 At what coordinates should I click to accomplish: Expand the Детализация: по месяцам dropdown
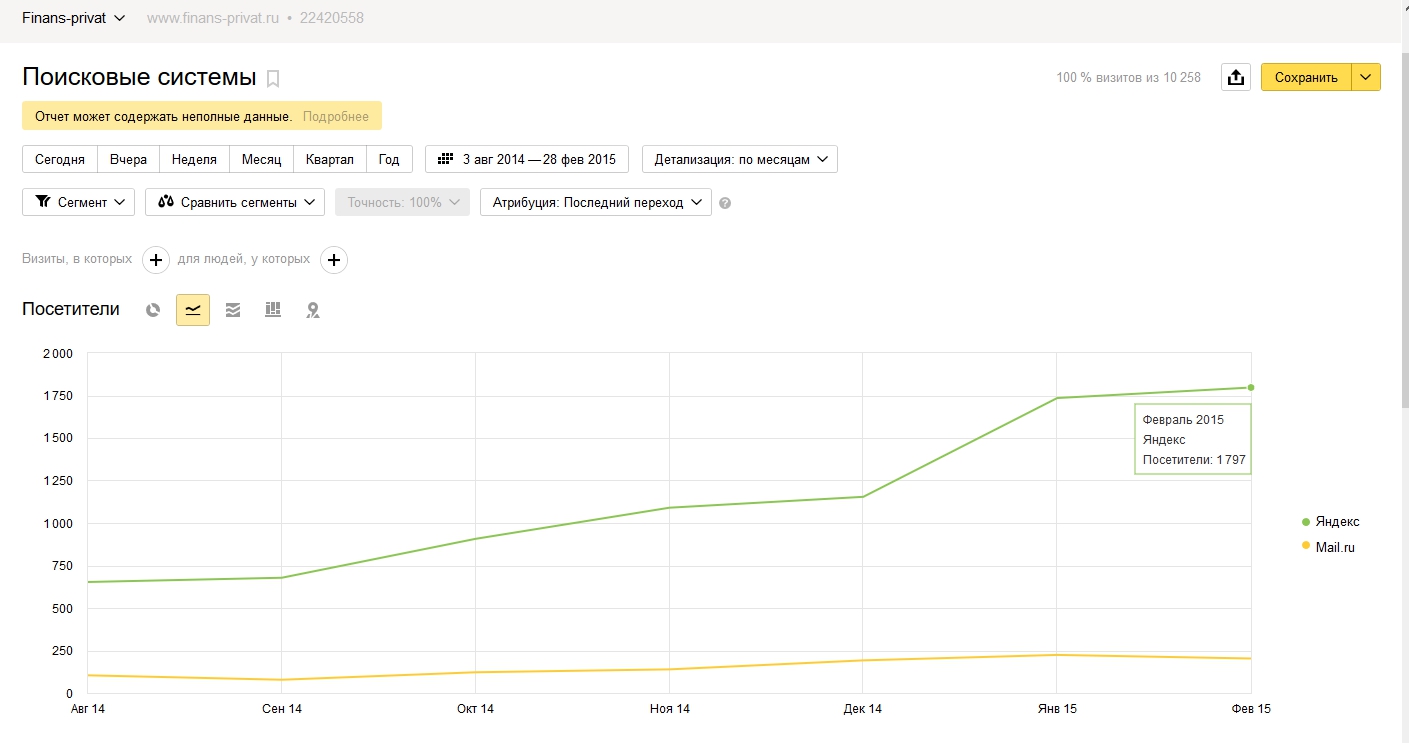coord(740,159)
